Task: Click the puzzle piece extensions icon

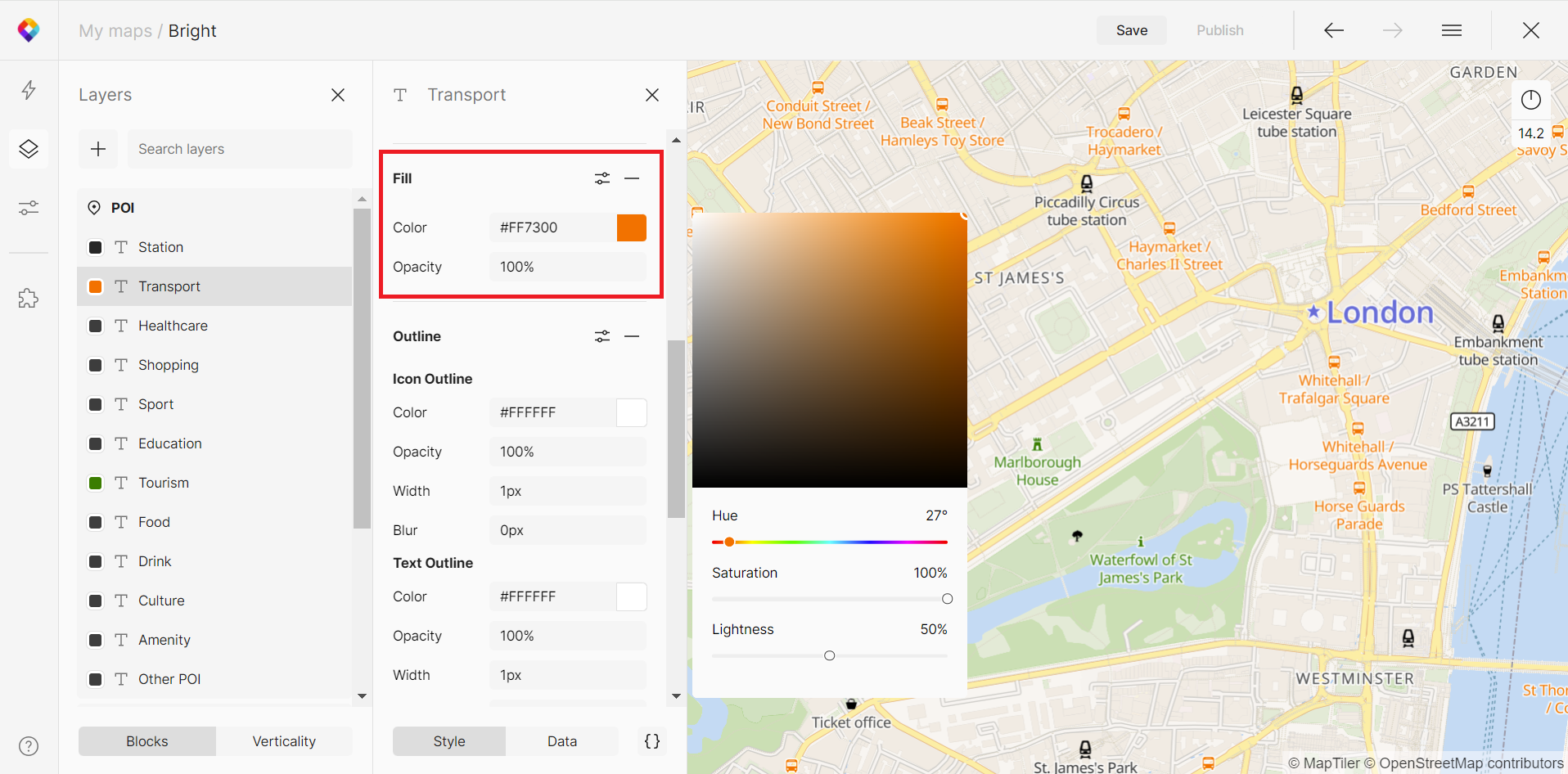Action: [29, 299]
